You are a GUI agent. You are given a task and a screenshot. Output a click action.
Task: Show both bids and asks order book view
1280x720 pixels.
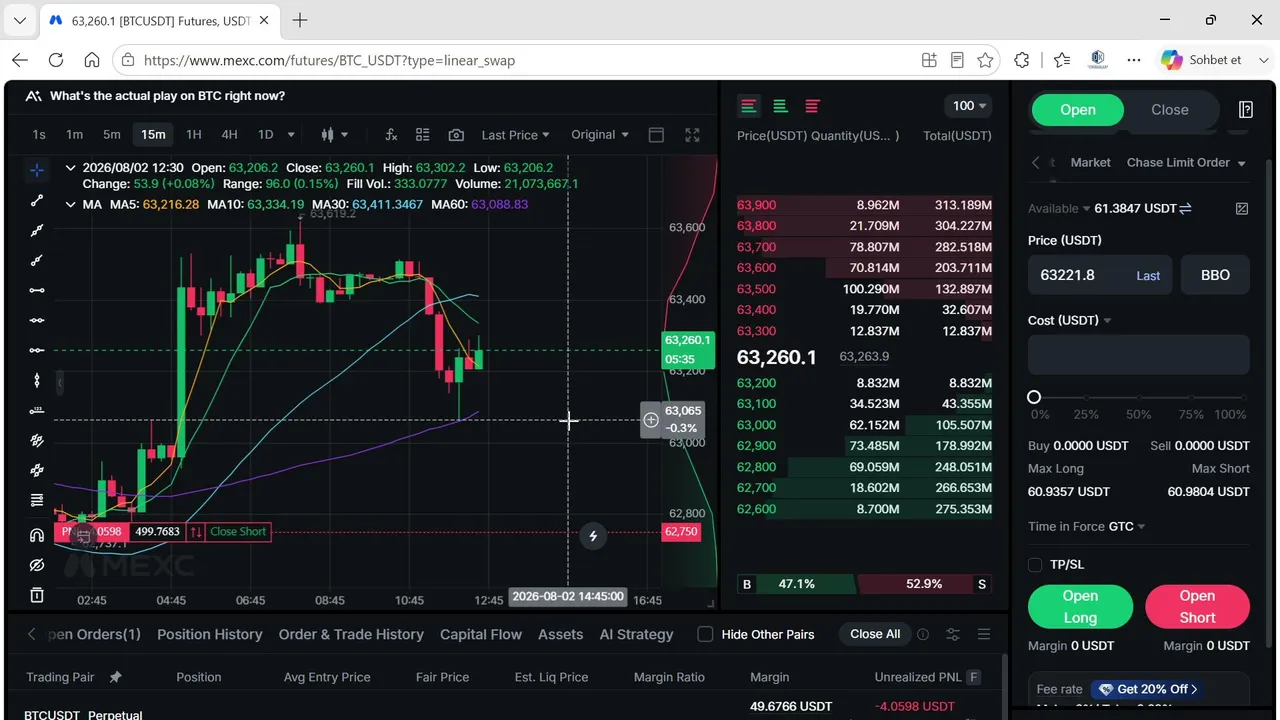[x=748, y=106]
